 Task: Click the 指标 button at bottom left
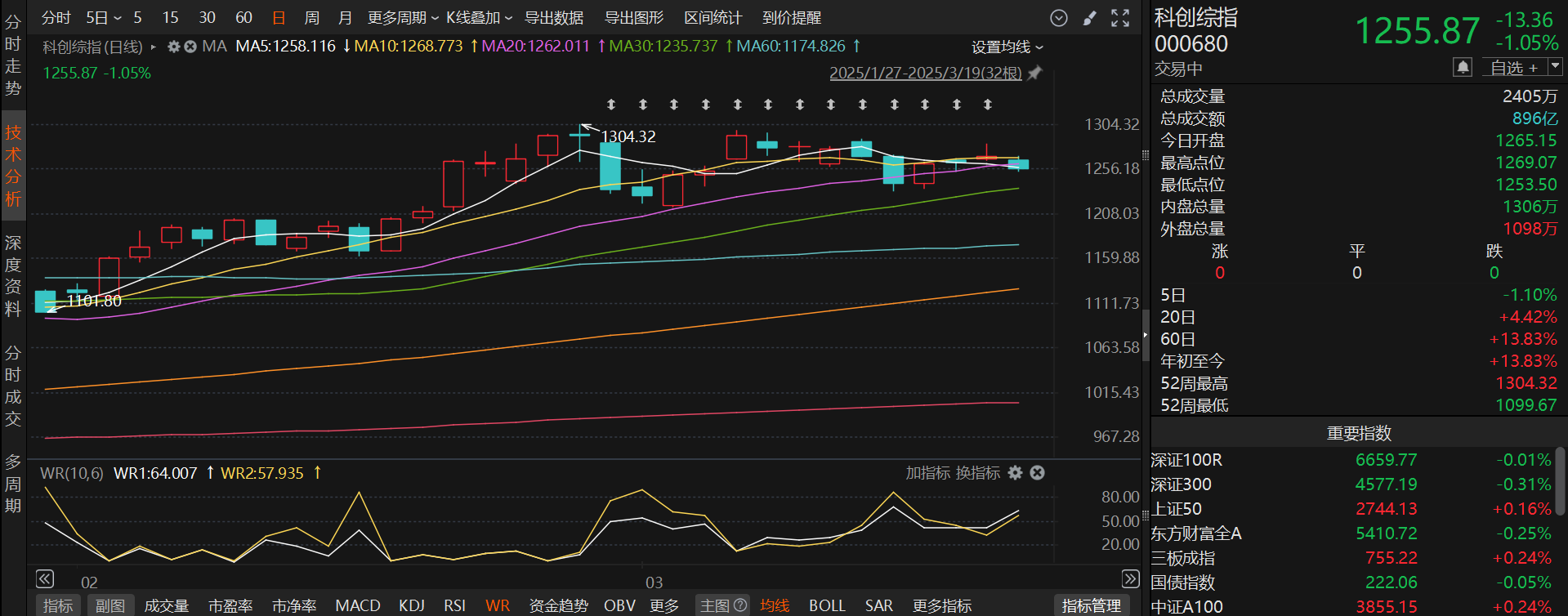point(58,605)
